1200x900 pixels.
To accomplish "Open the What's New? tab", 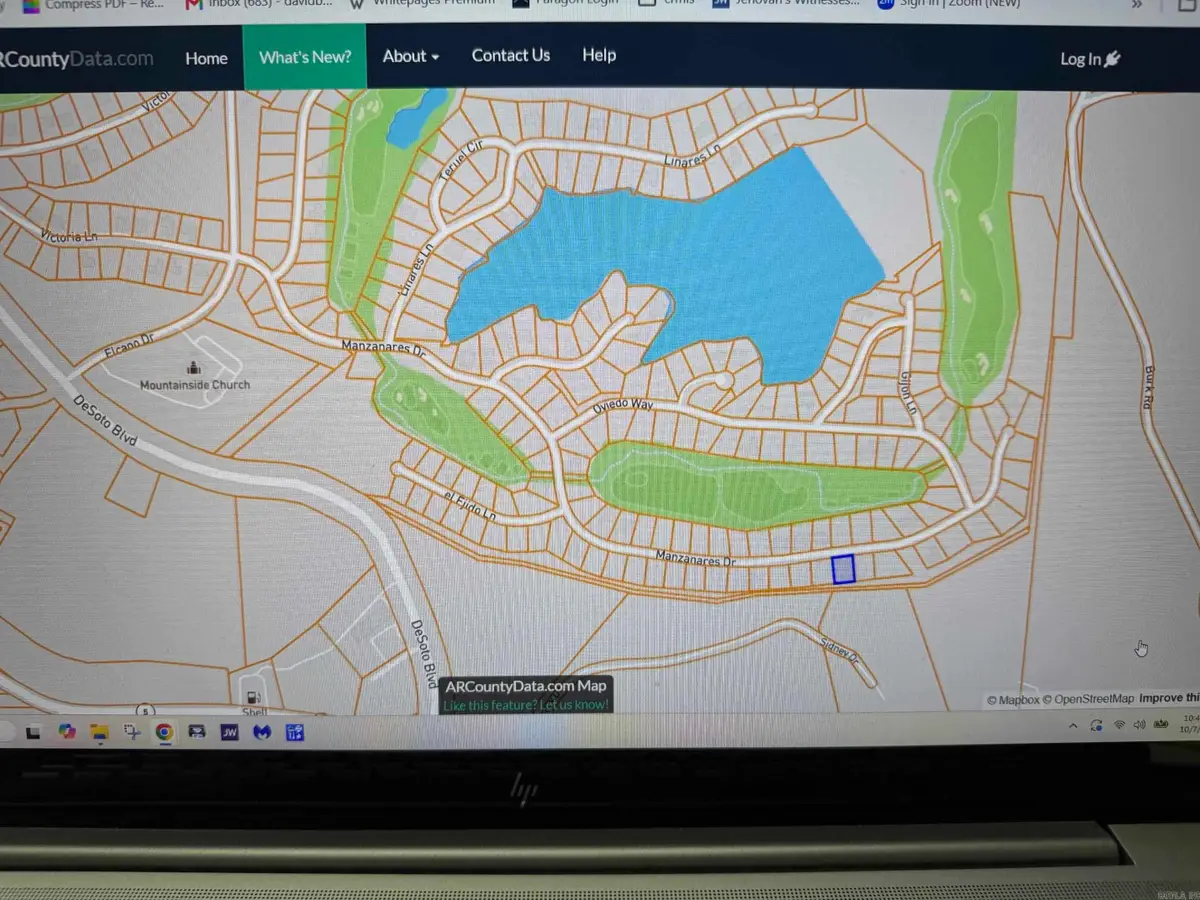I will pyautogui.click(x=305, y=57).
